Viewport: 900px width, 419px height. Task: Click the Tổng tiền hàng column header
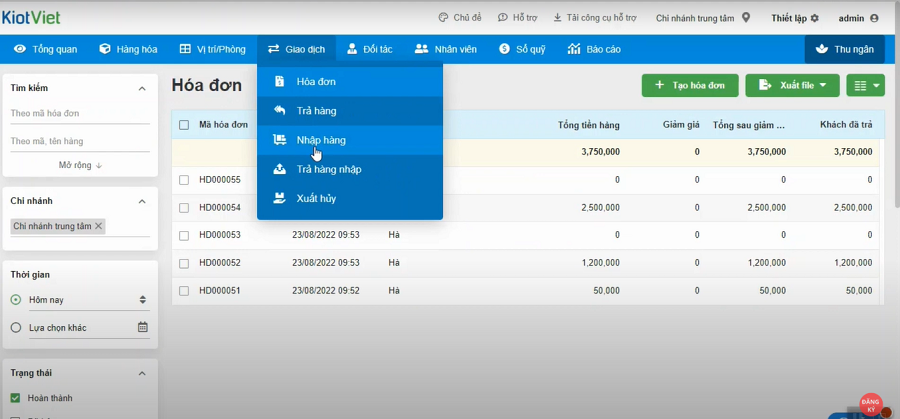click(588, 125)
